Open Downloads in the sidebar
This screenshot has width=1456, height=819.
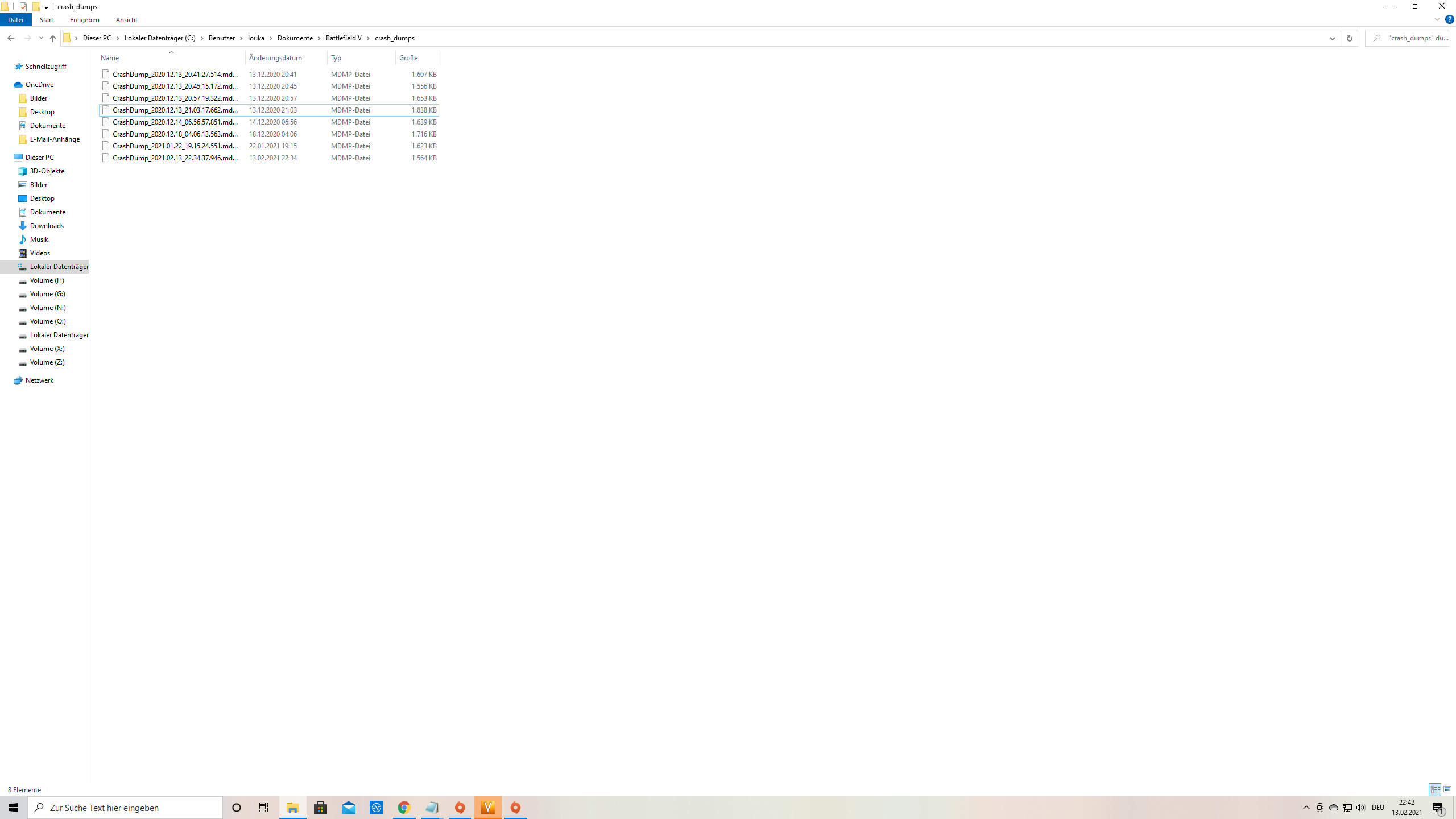[47, 226]
